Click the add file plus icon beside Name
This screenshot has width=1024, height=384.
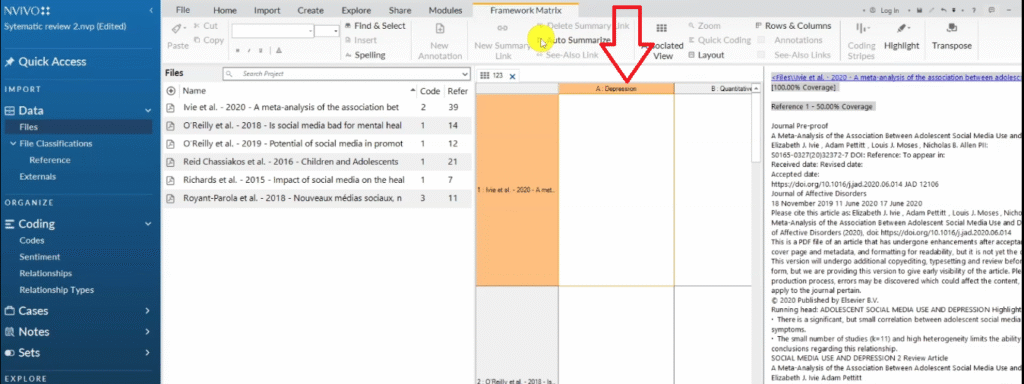click(x=171, y=91)
